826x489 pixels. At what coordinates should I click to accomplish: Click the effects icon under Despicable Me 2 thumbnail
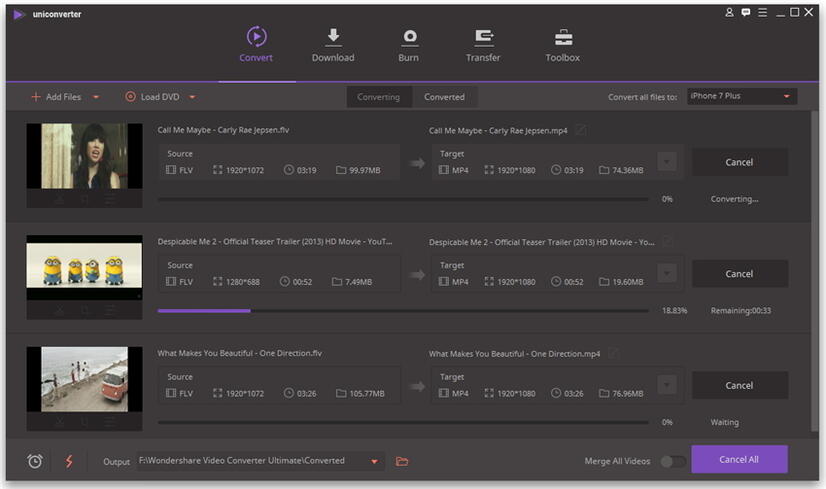pyautogui.click(x=110, y=311)
